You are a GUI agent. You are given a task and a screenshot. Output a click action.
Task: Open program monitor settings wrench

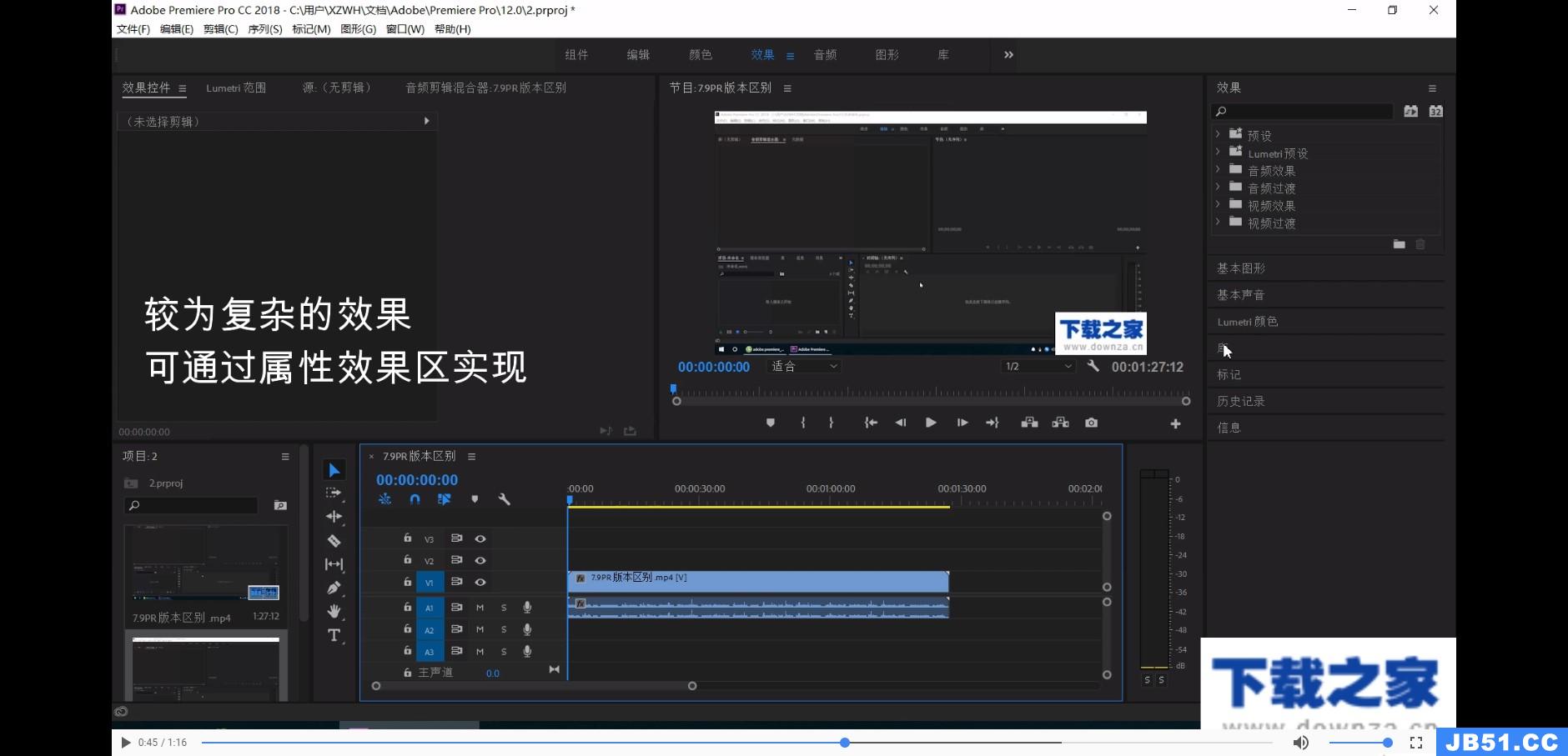coord(1093,366)
